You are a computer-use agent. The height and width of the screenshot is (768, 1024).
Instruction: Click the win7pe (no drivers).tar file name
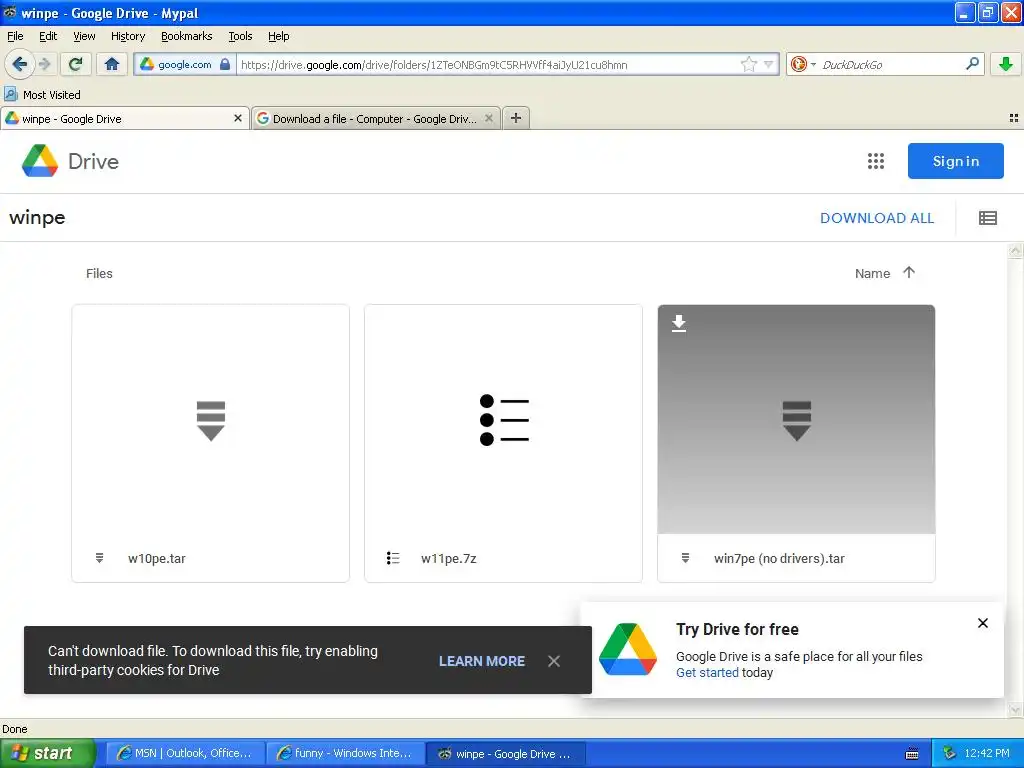click(779, 558)
